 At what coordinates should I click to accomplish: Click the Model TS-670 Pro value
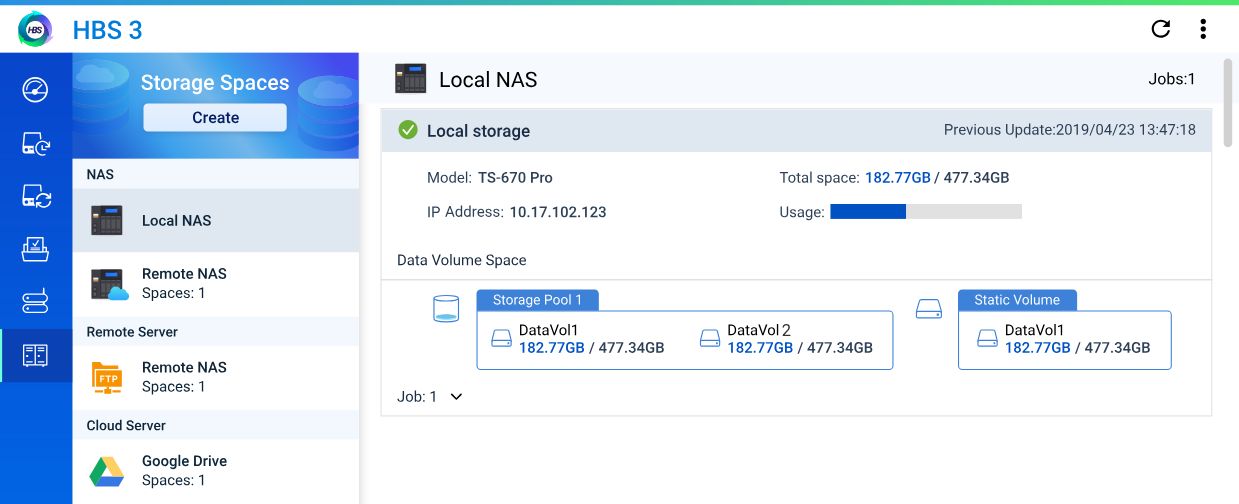[x=515, y=178]
